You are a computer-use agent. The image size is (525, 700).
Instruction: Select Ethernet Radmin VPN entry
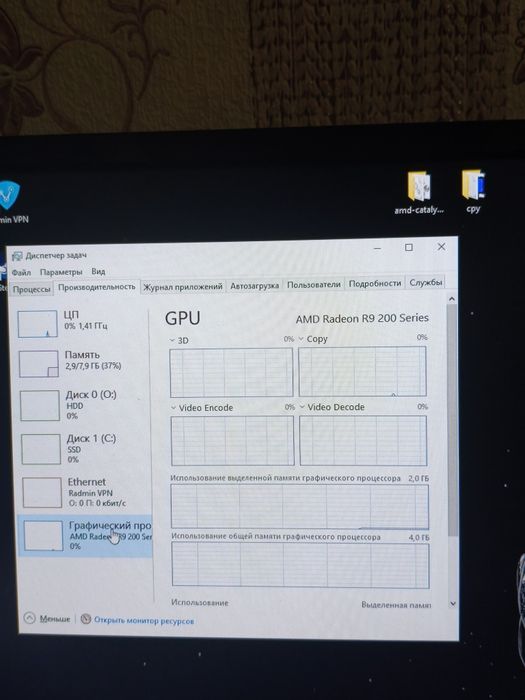(85, 492)
